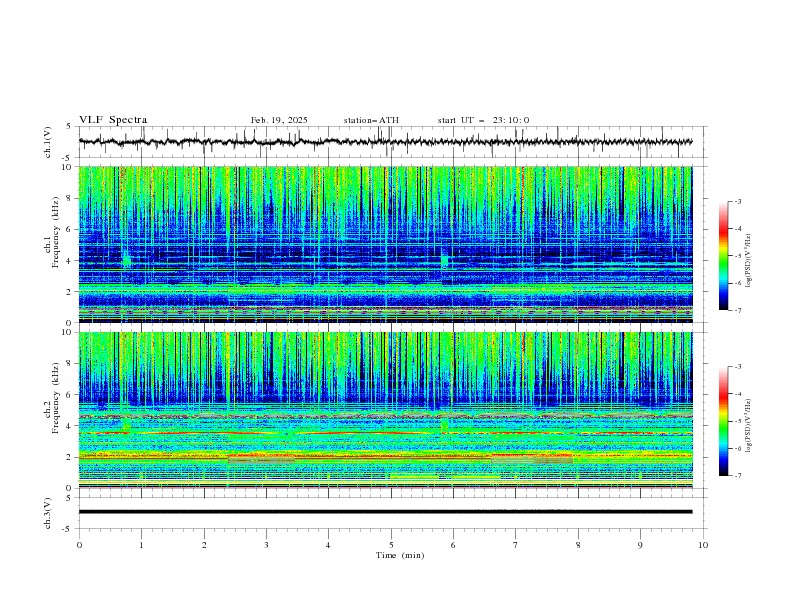The image size is (792, 612).
Task: Click the time axis tick label "7"
Action: coord(516,545)
